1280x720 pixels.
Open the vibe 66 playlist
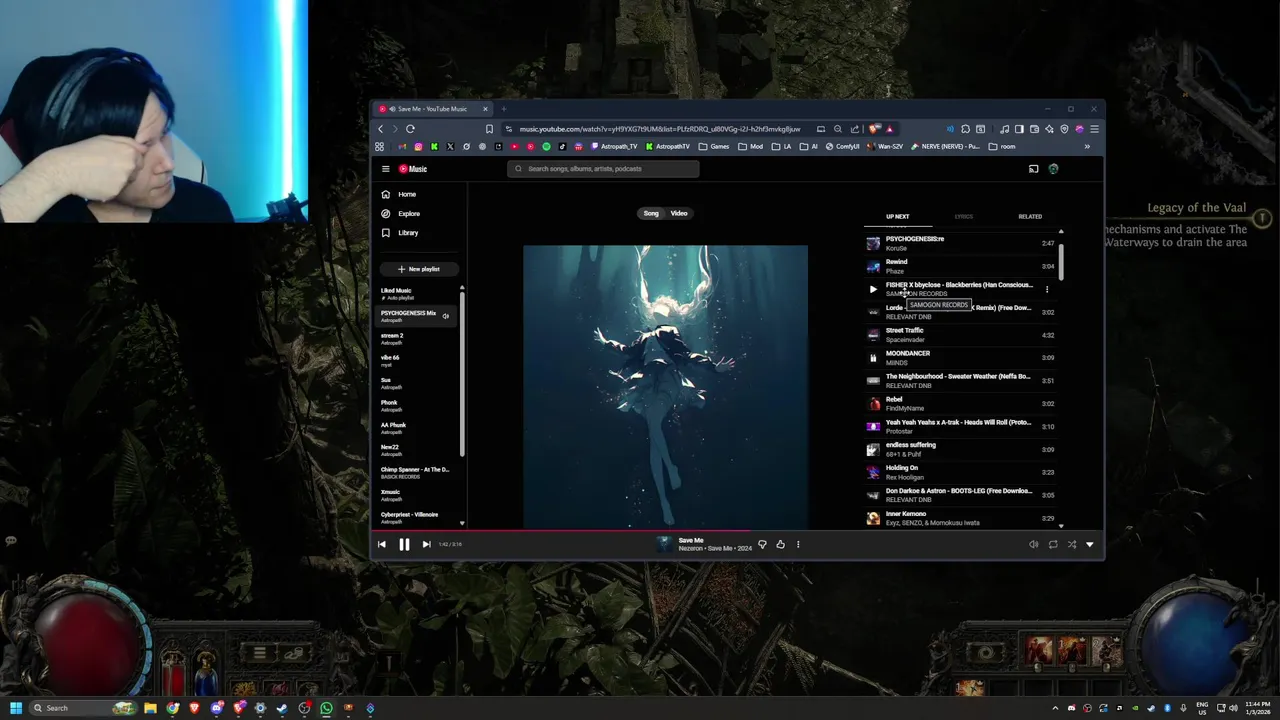[415, 361]
